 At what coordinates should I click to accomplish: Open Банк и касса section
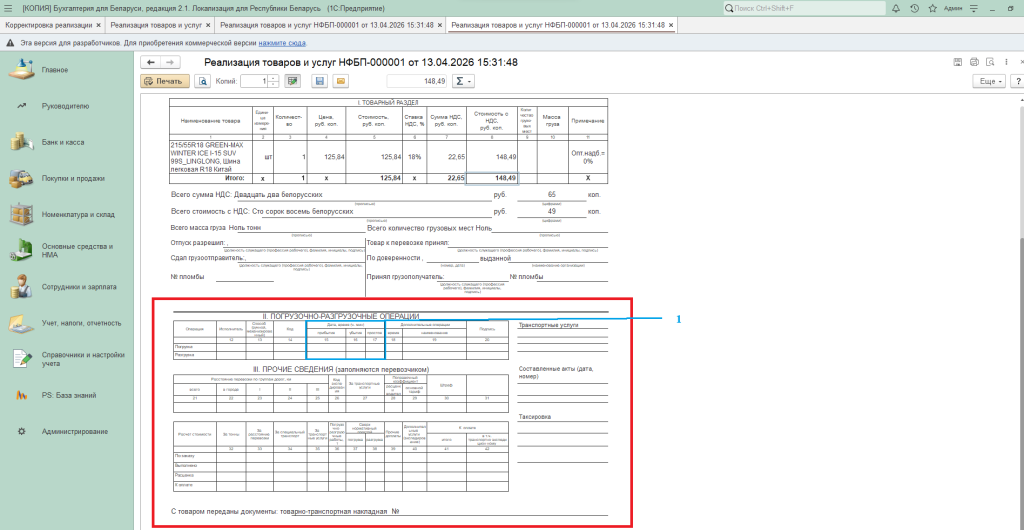pos(62,143)
